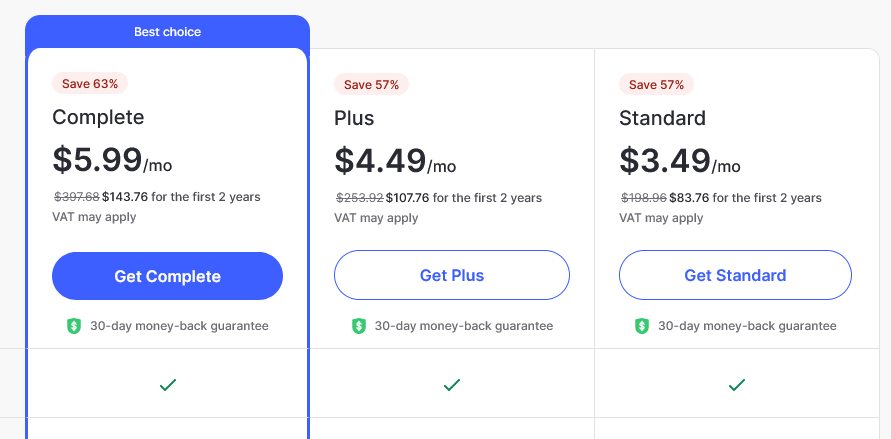Click the checkmark in Complete column
The height and width of the screenshot is (439, 891).
pos(168,385)
